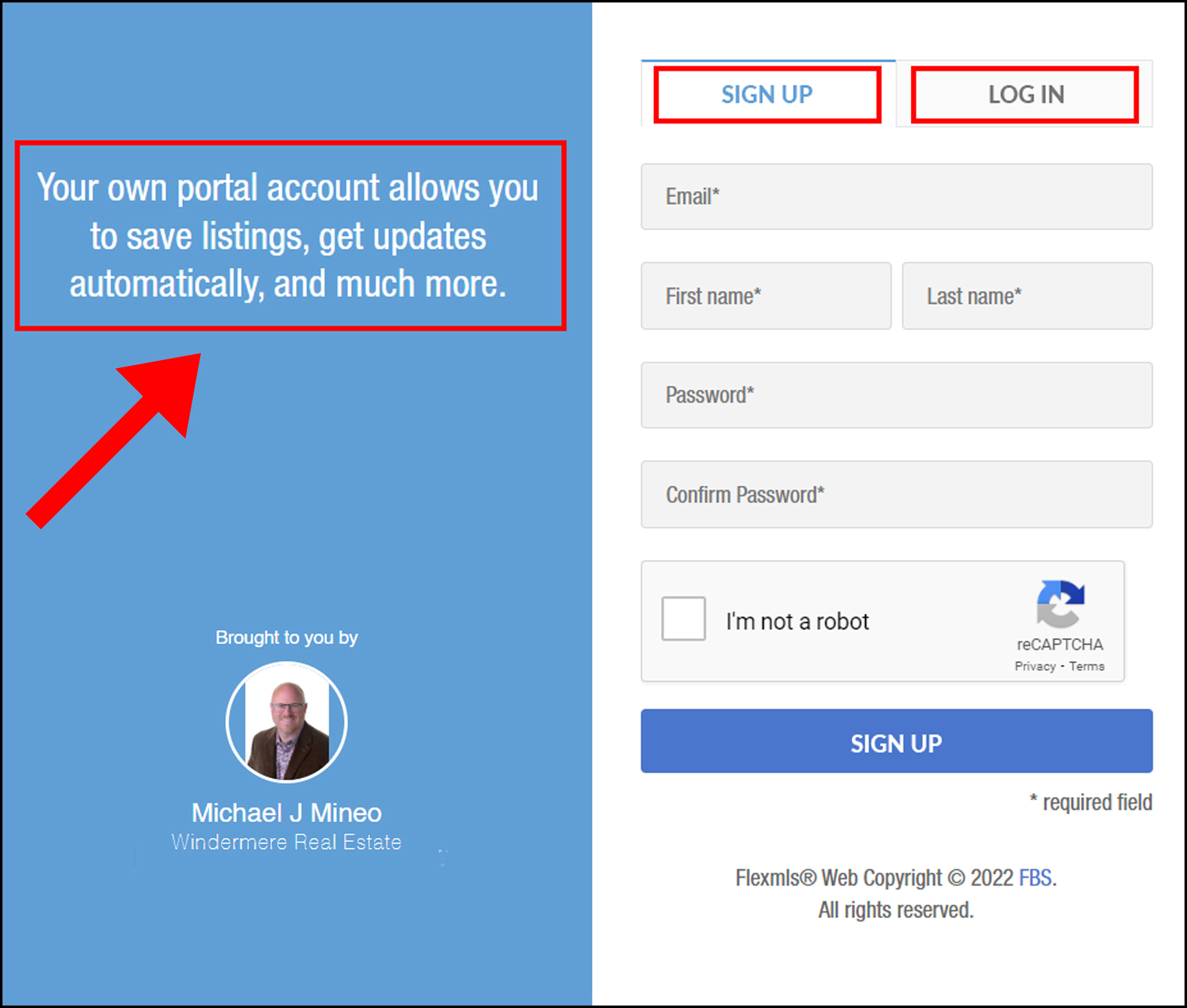Viewport: 1187px width, 1008px height.
Task: Focus the First name field
Action: (x=766, y=296)
